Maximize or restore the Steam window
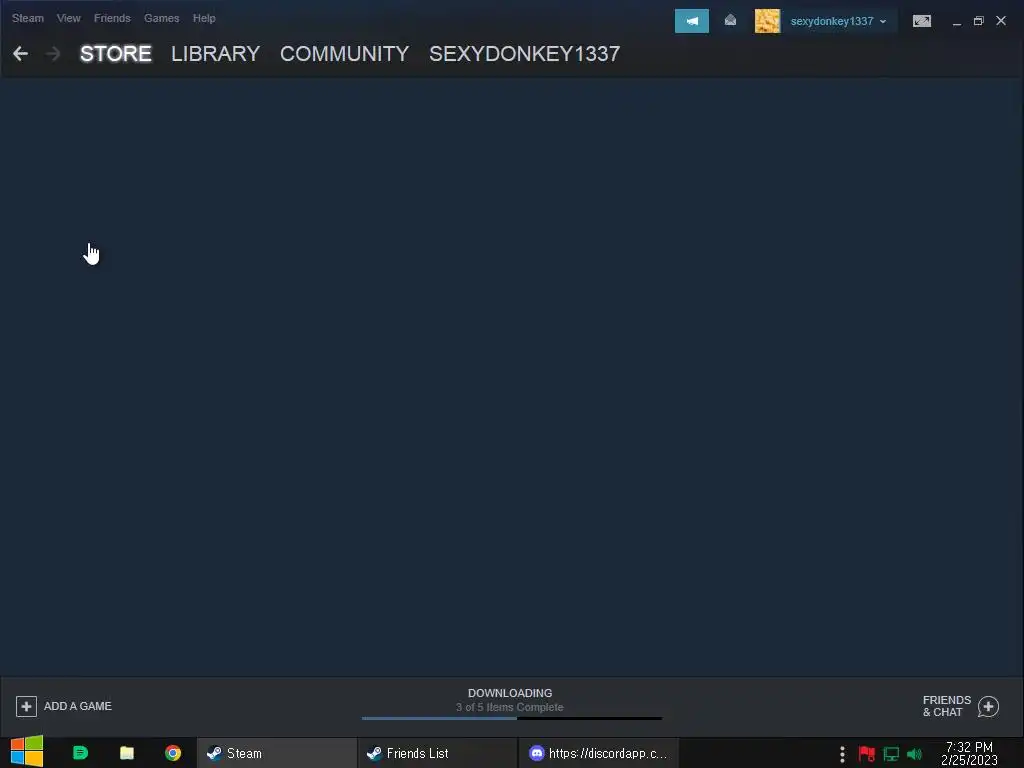 pos(978,21)
